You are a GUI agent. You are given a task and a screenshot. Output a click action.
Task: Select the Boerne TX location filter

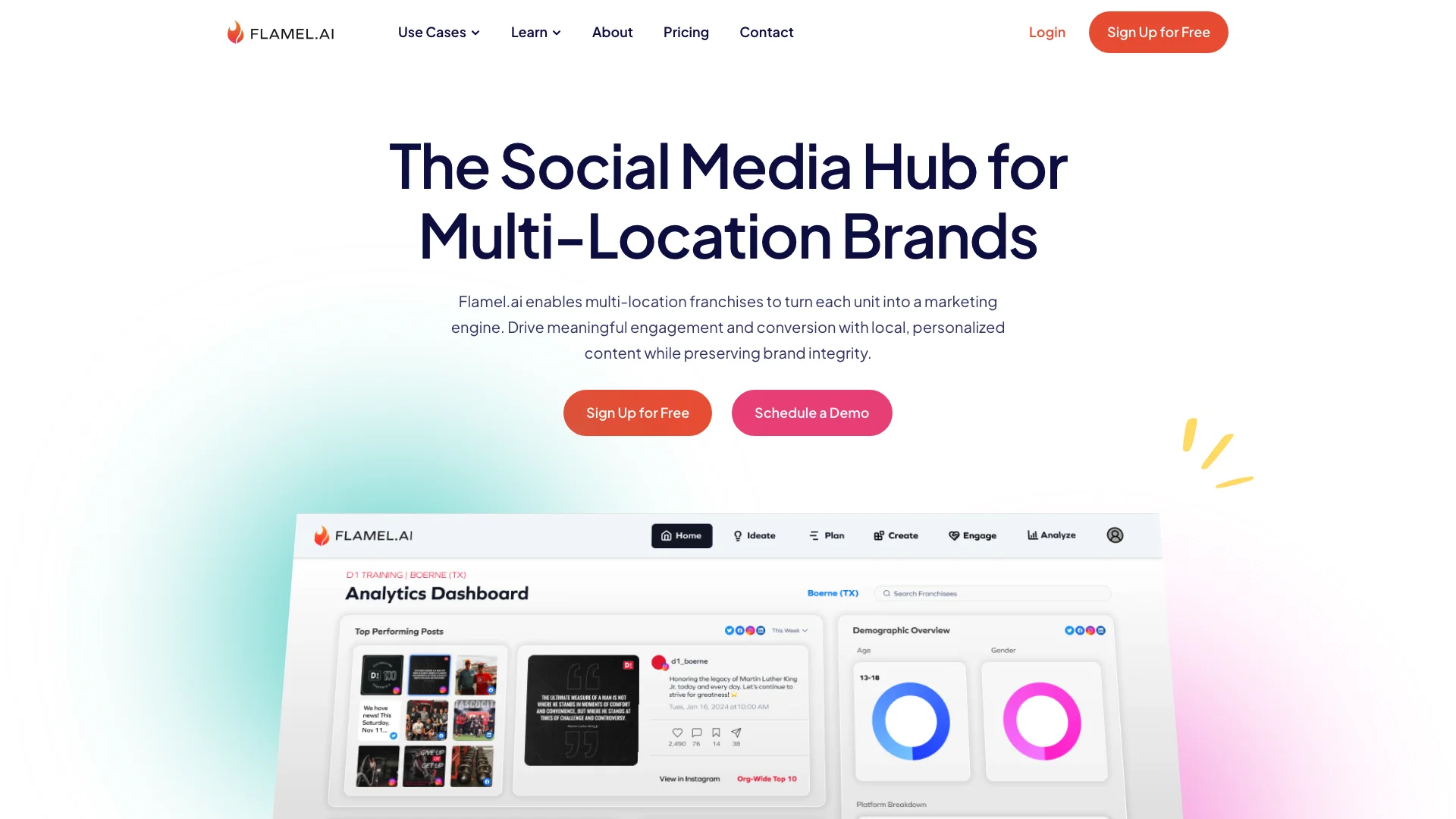tap(831, 593)
